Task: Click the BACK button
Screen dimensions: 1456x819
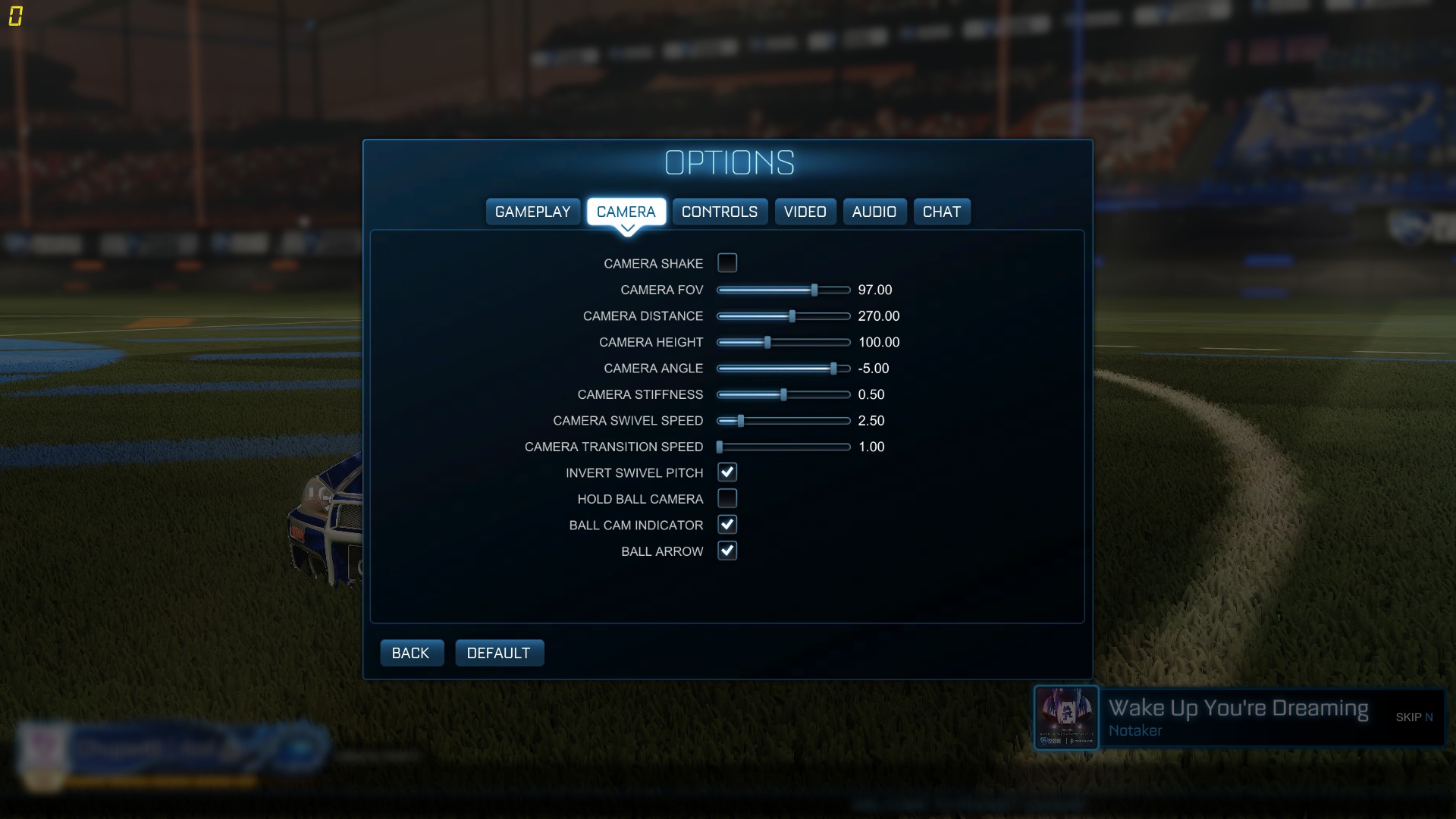Action: click(x=411, y=652)
